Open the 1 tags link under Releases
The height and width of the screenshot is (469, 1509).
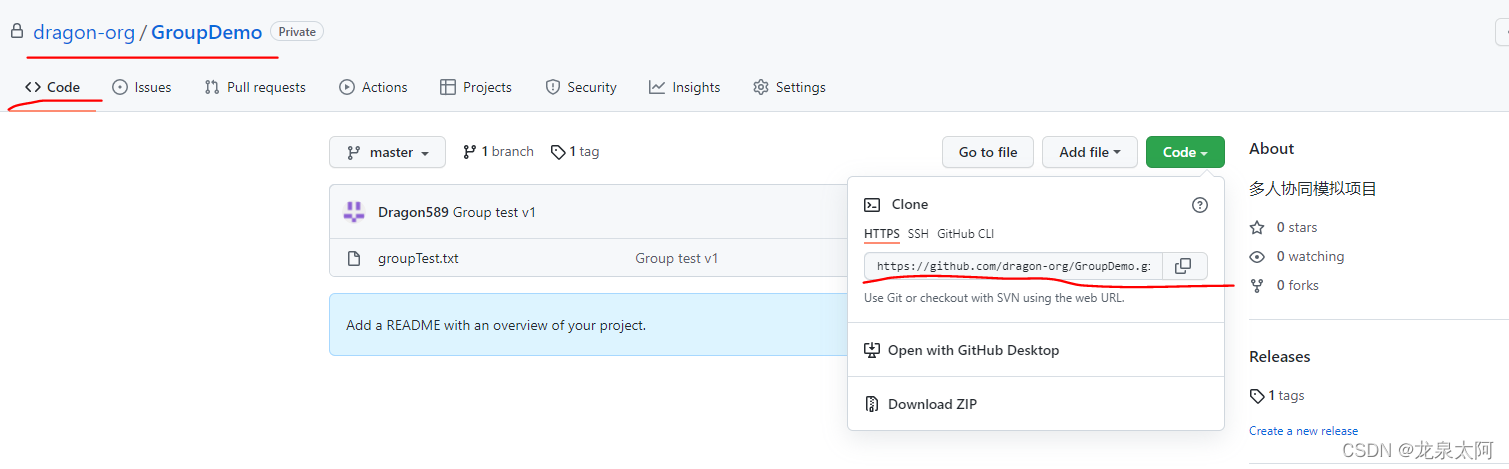pyautogui.click(x=1277, y=395)
